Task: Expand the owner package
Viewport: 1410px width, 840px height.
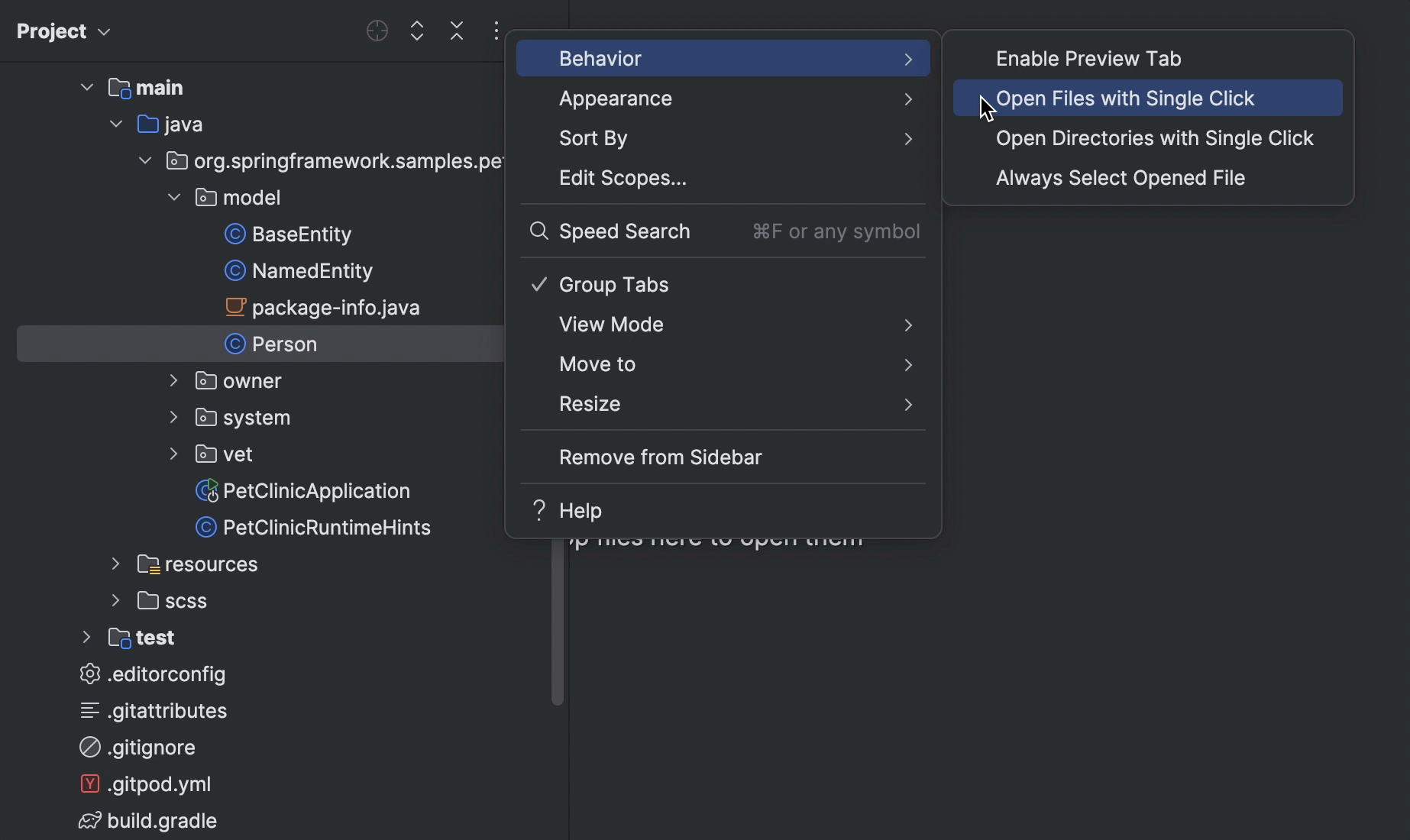Action: [x=173, y=380]
